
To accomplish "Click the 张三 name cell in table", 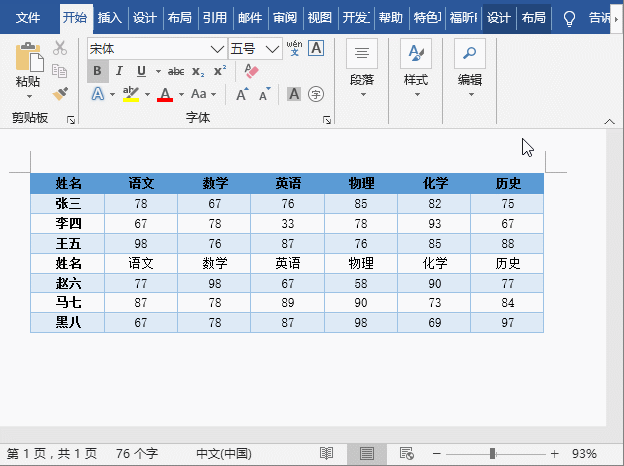I will click(x=68, y=203).
